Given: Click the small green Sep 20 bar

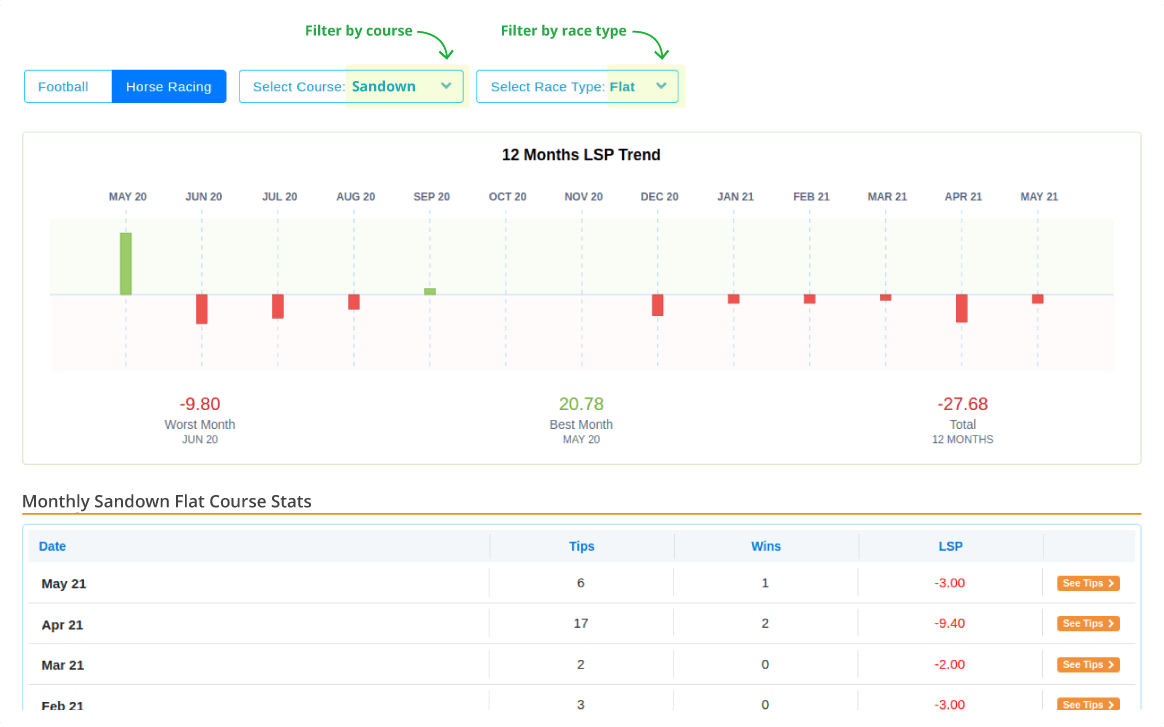Looking at the screenshot, I should coord(430,291).
